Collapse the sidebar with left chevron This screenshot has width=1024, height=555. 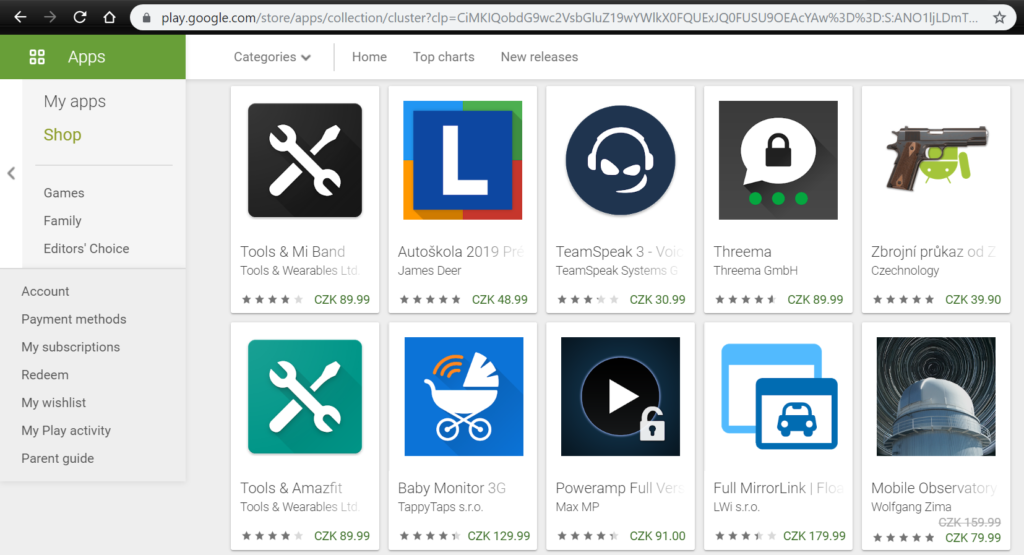[11, 173]
